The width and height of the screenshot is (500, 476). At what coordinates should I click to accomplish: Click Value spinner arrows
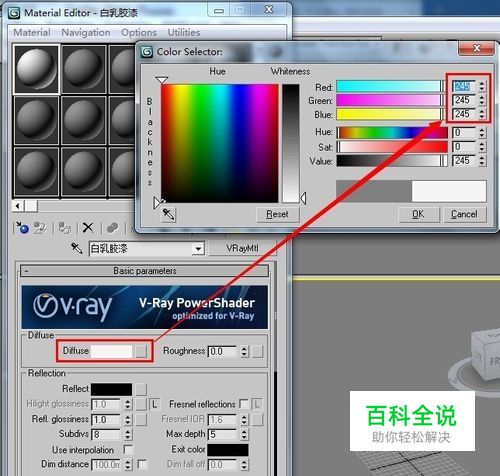[x=482, y=161]
